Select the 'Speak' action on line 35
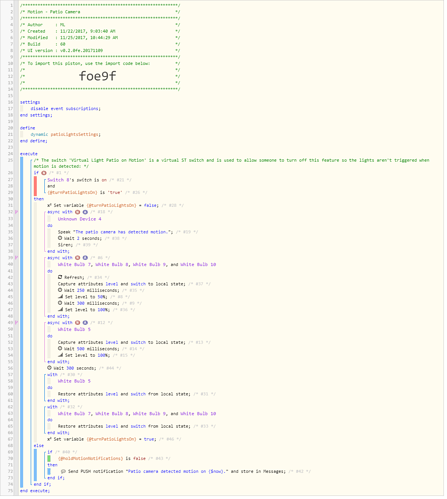 [x=115, y=232]
